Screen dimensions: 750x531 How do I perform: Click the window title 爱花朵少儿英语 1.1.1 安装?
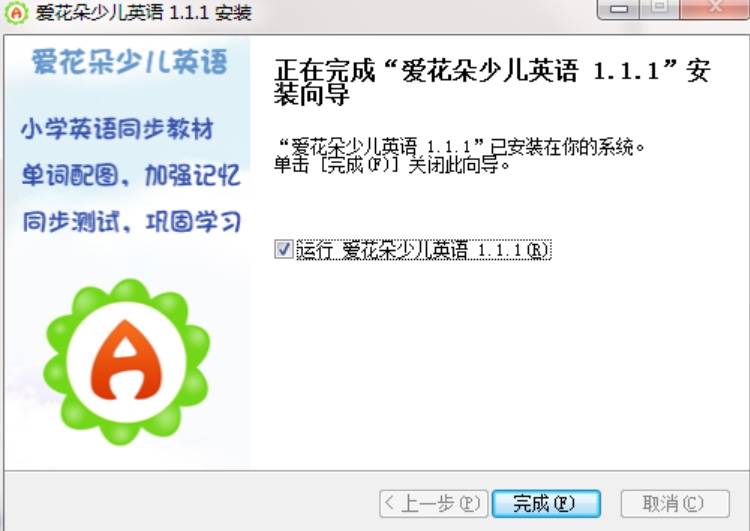pos(143,12)
